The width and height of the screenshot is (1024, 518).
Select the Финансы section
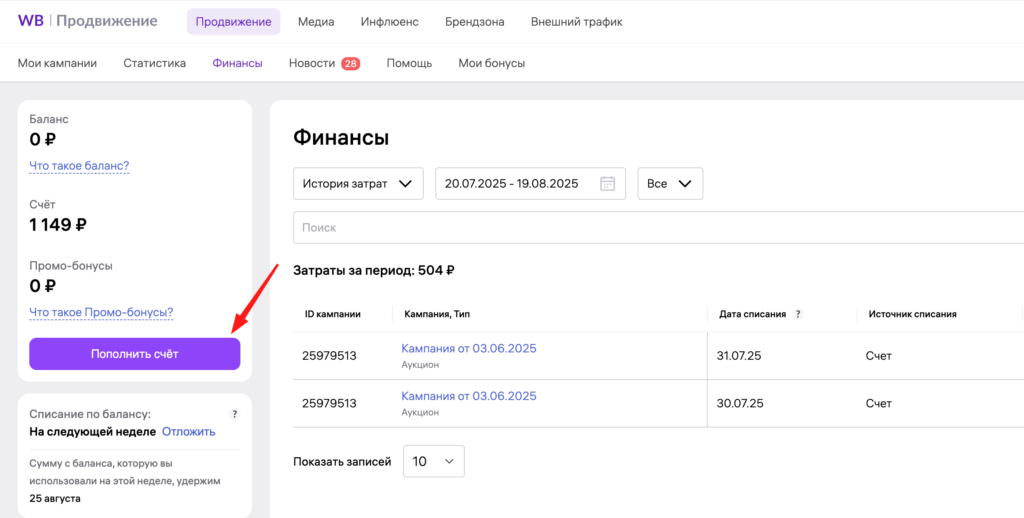tap(237, 63)
